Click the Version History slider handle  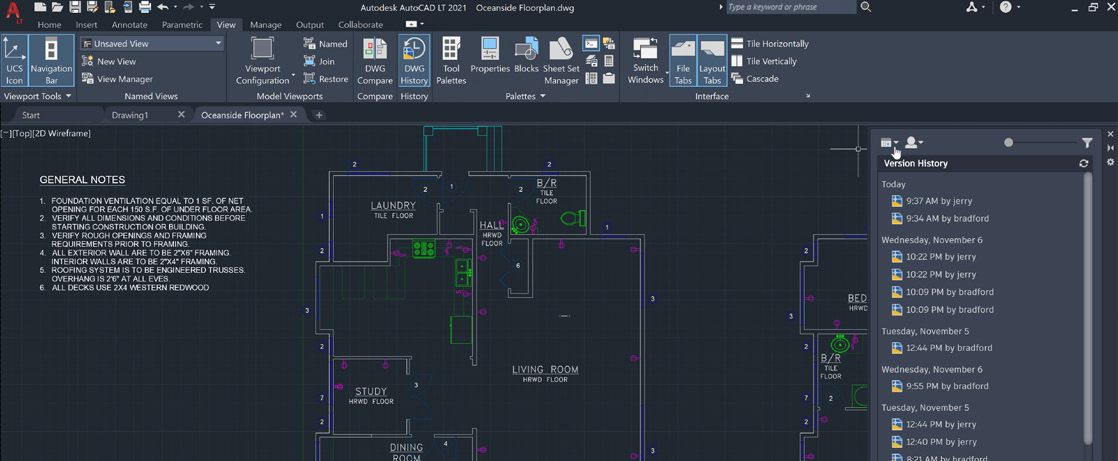[x=1008, y=143]
